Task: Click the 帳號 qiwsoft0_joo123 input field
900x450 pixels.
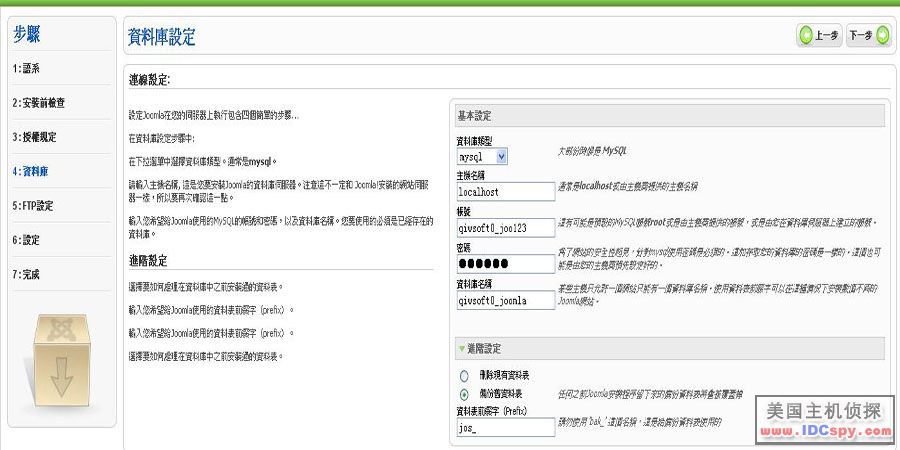Action: click(x=506, y=228)
